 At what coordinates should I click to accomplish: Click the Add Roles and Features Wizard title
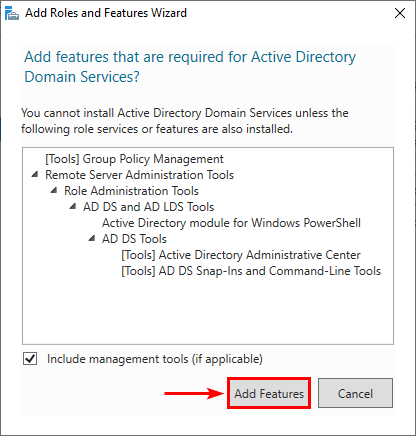106,13
